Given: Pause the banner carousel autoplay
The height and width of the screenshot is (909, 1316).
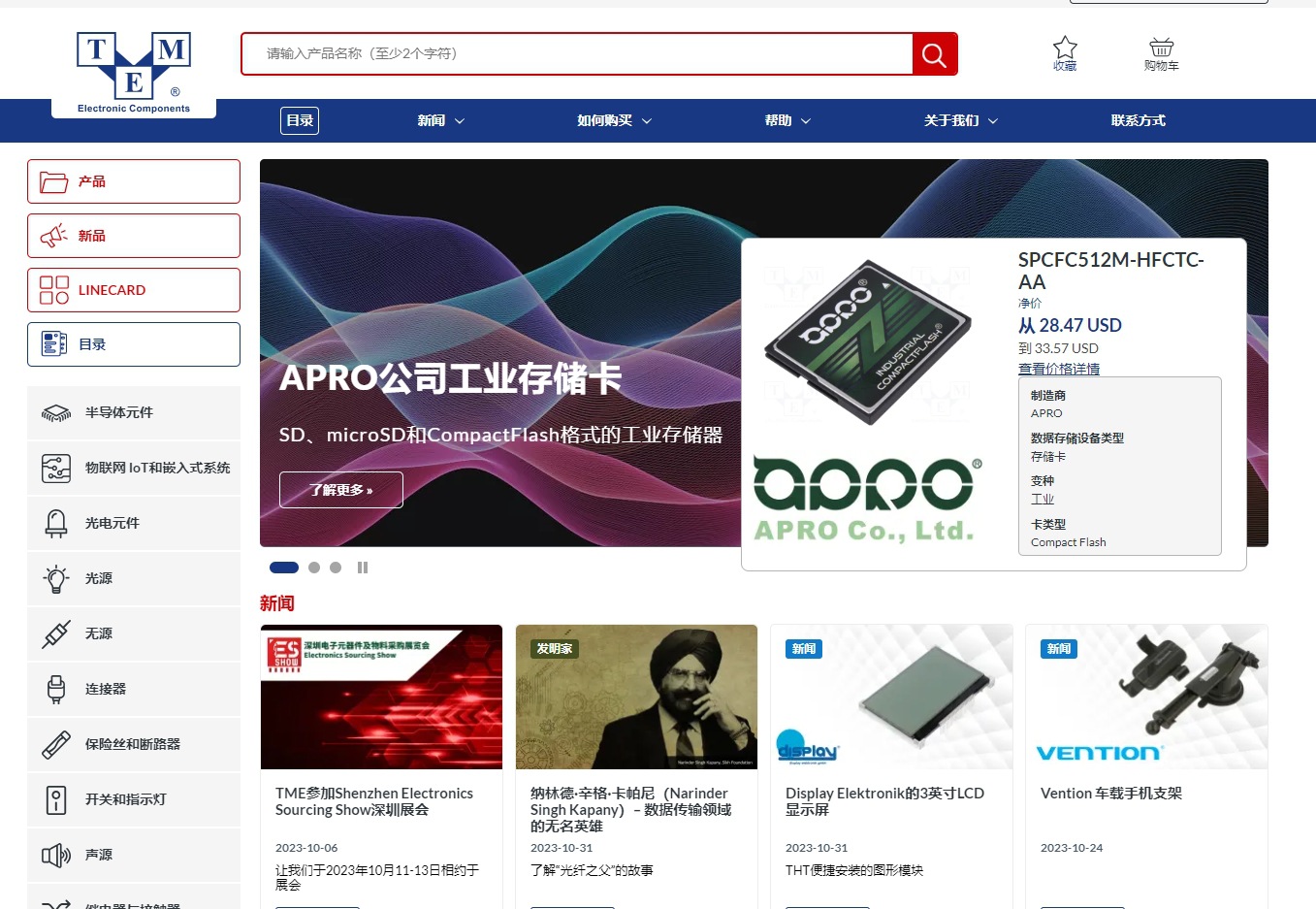Looking at the screenshot, I should 363,568.
